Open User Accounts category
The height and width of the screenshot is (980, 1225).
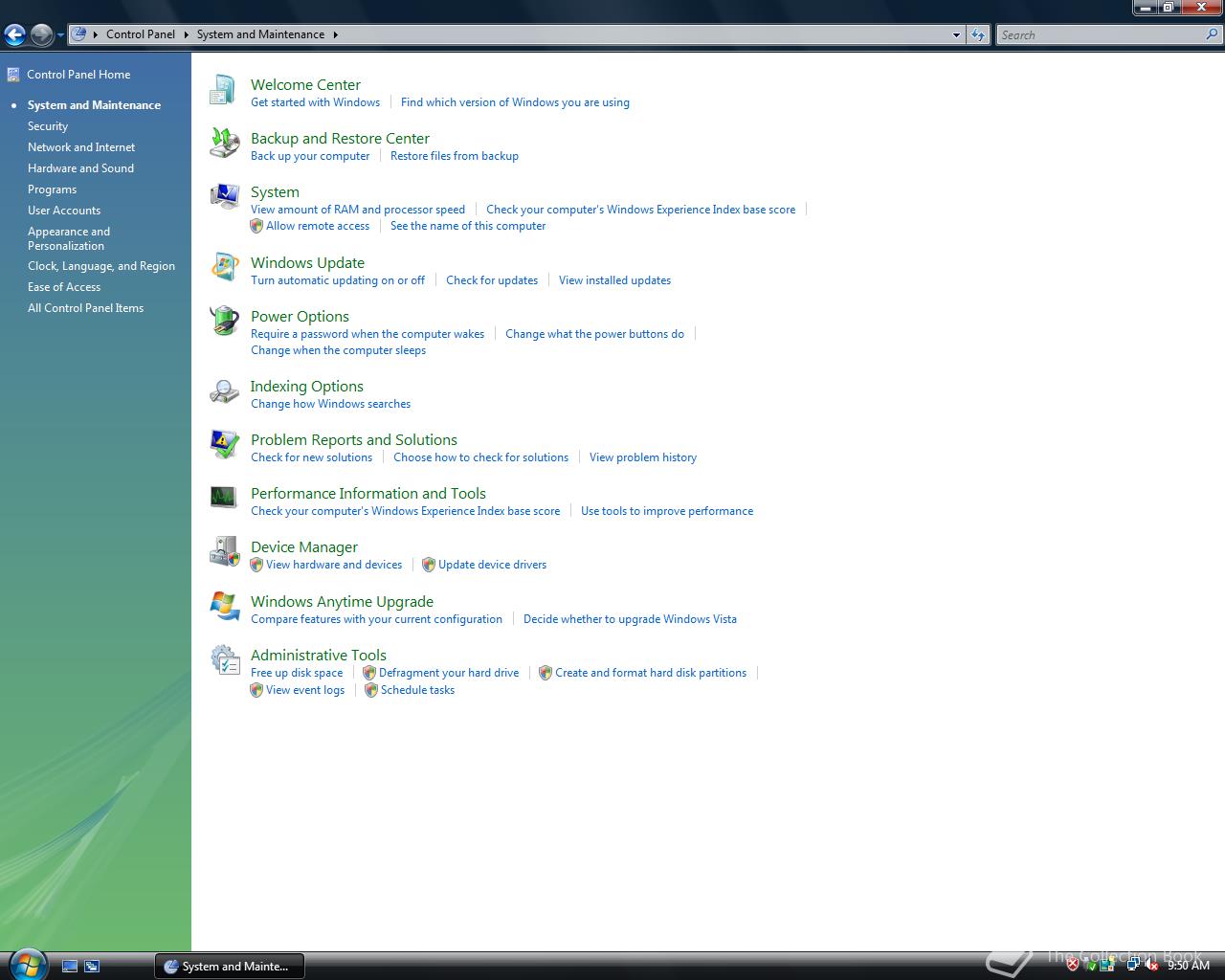point(64,211)
